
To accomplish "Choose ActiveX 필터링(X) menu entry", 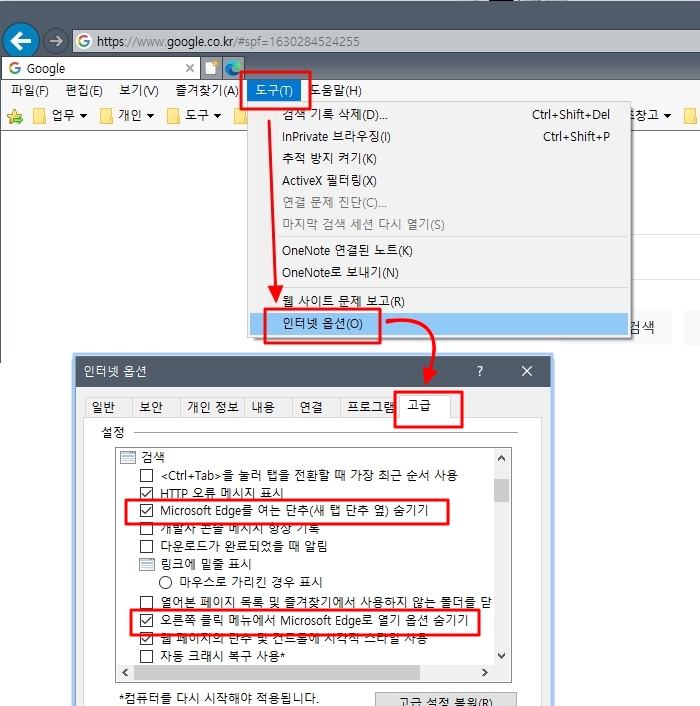I will coord(439,181).
